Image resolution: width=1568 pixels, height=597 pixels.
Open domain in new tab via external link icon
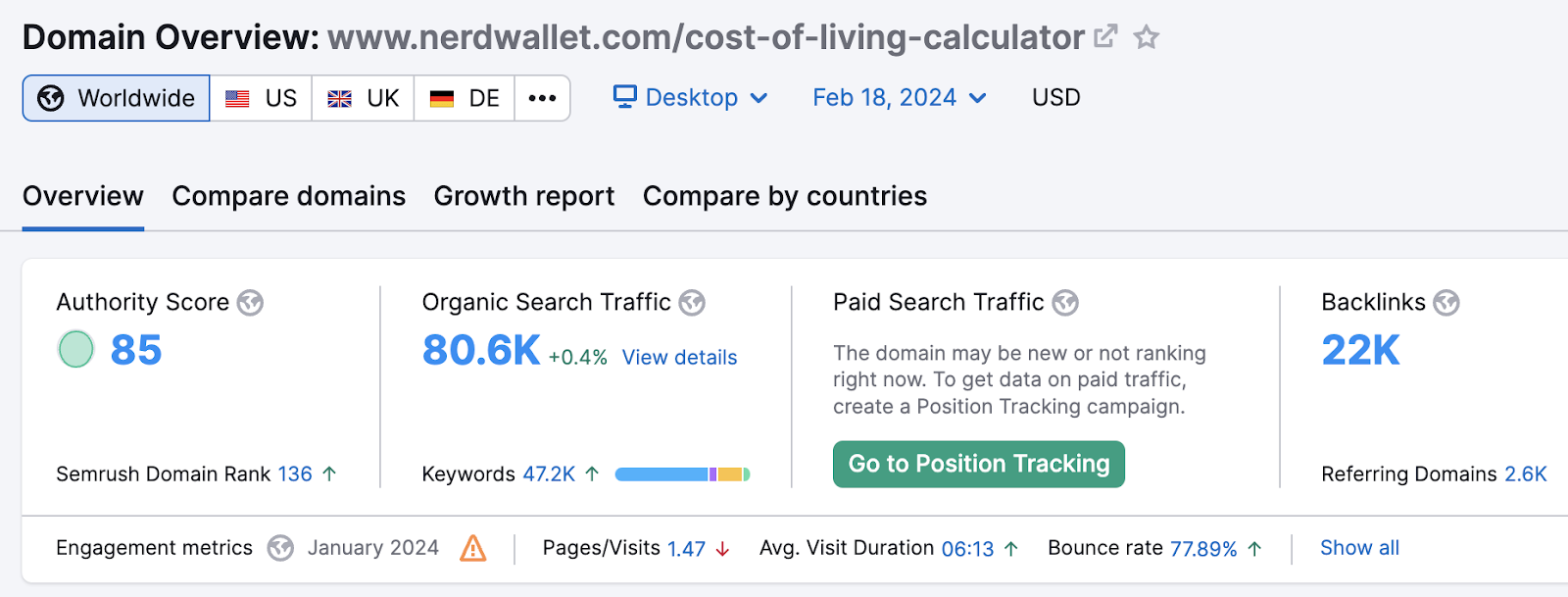coord(1104,35)
